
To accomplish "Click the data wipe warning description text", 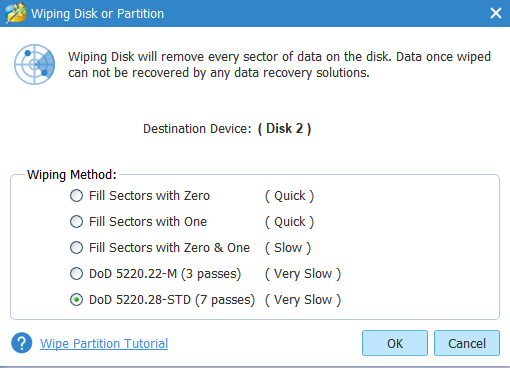I will coord(279,65).
